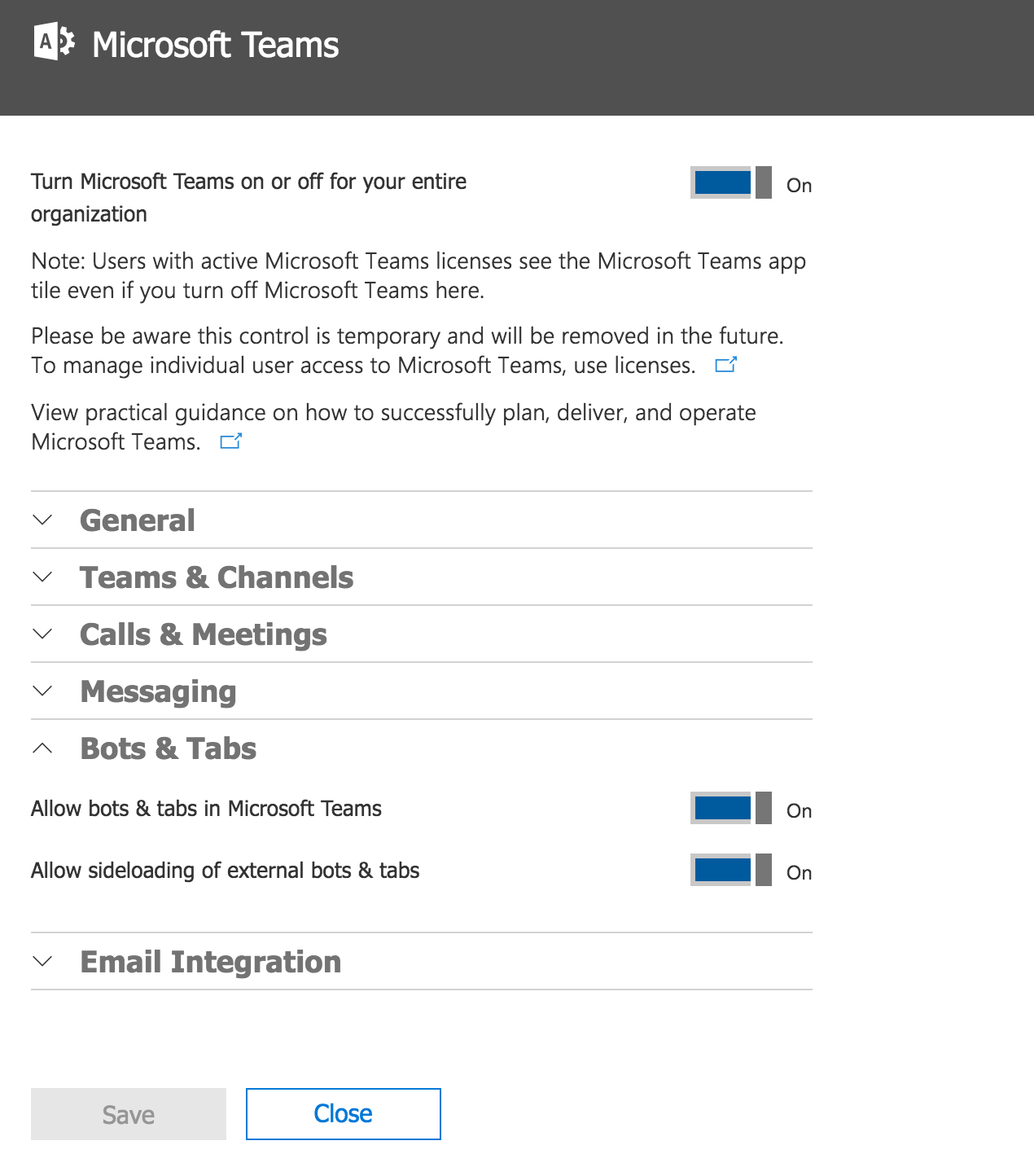The height and width of the screenshot is (1176, 1034).
Task: Open Teams & Channels section heading
Action: [217, 577]
